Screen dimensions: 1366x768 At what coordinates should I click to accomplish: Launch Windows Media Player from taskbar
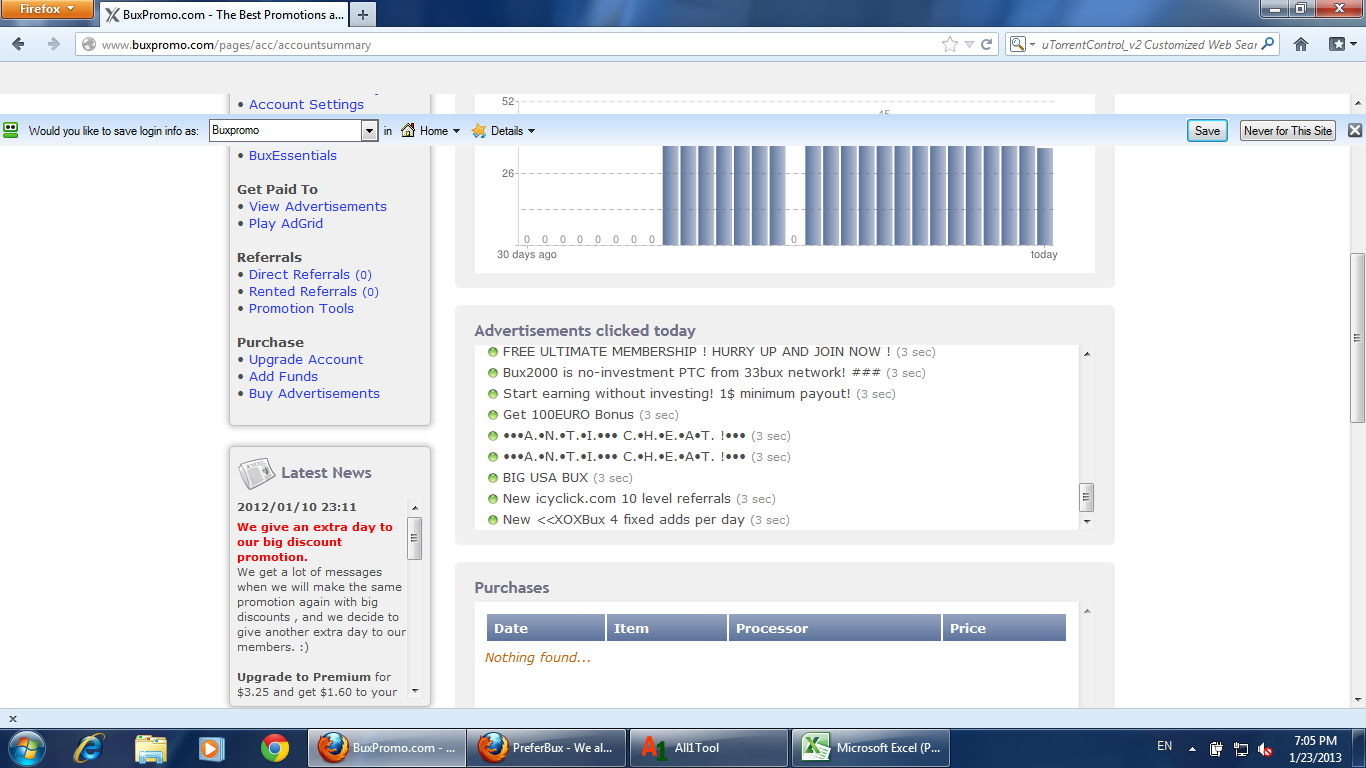[x=210, y=747]
